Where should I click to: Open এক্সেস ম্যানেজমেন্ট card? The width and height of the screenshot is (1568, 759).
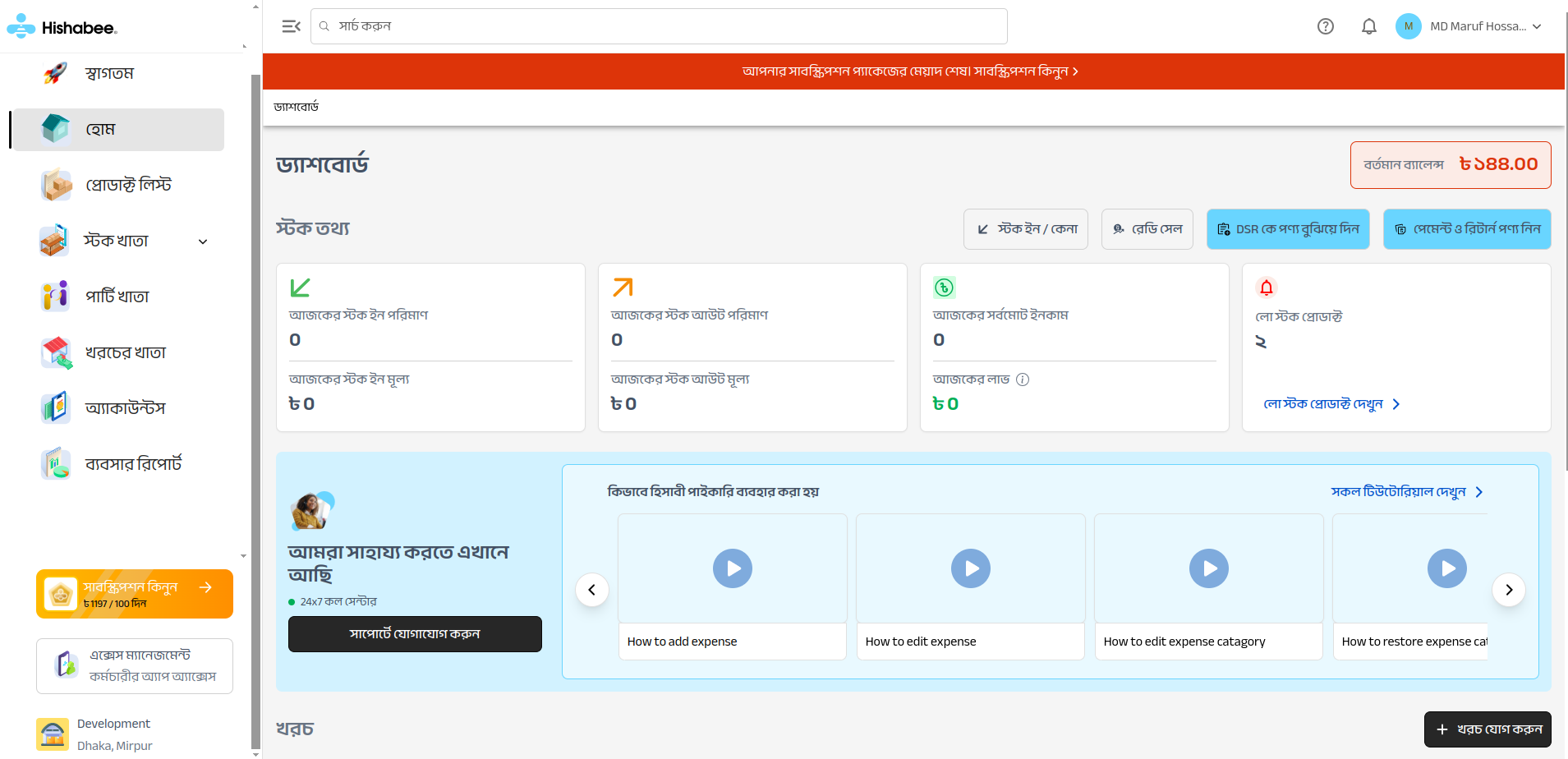pyautogui.click(x=135, y=666)
